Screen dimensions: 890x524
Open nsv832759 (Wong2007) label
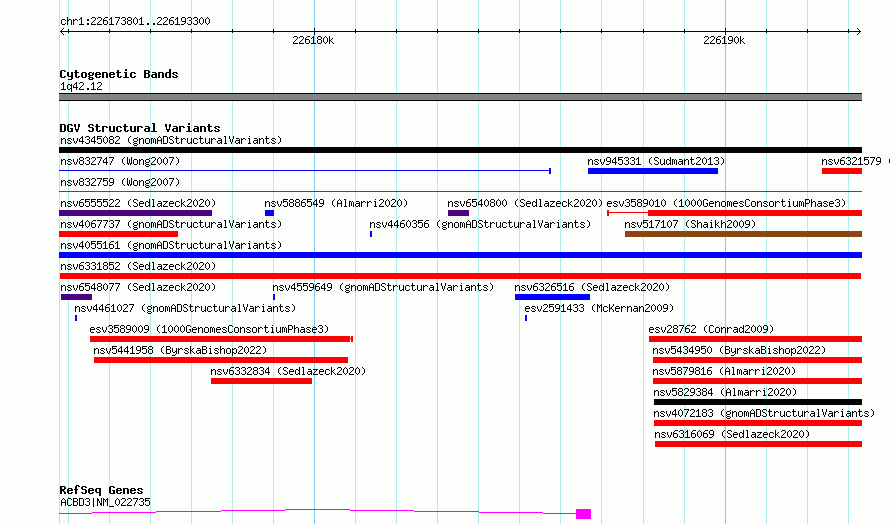pos(120,182)
